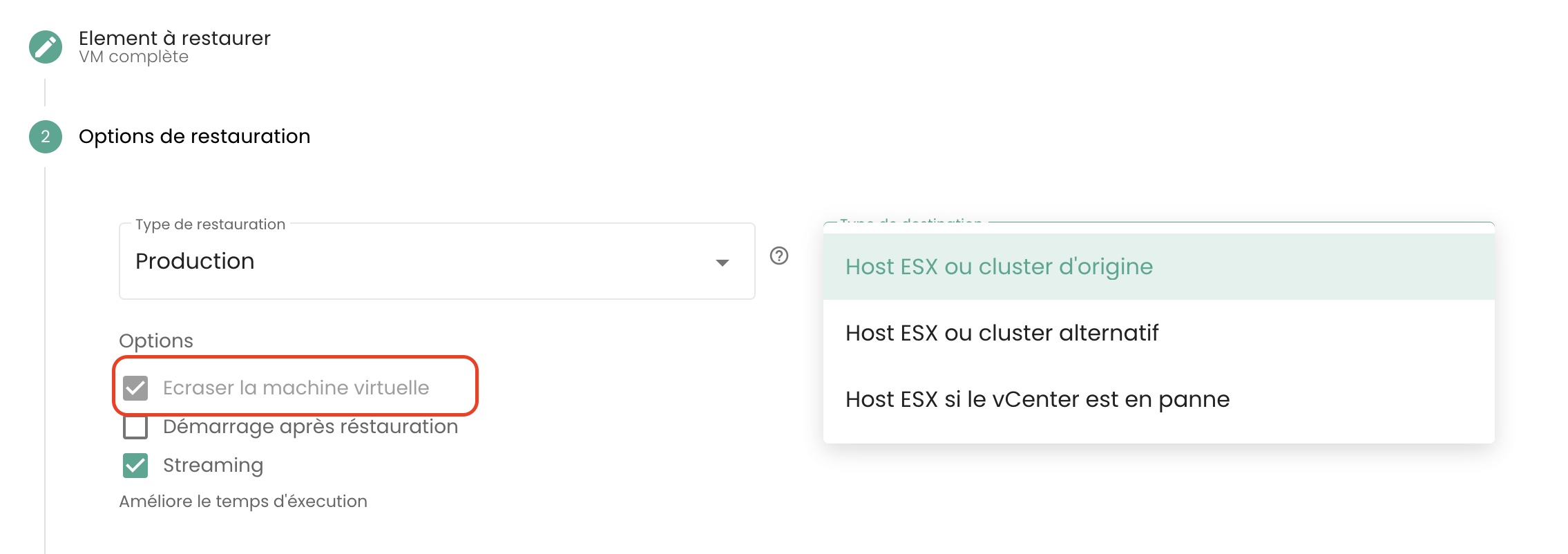
Task: Choose Host ESX ou cluster alternatif
Action: coord(1002,333)
